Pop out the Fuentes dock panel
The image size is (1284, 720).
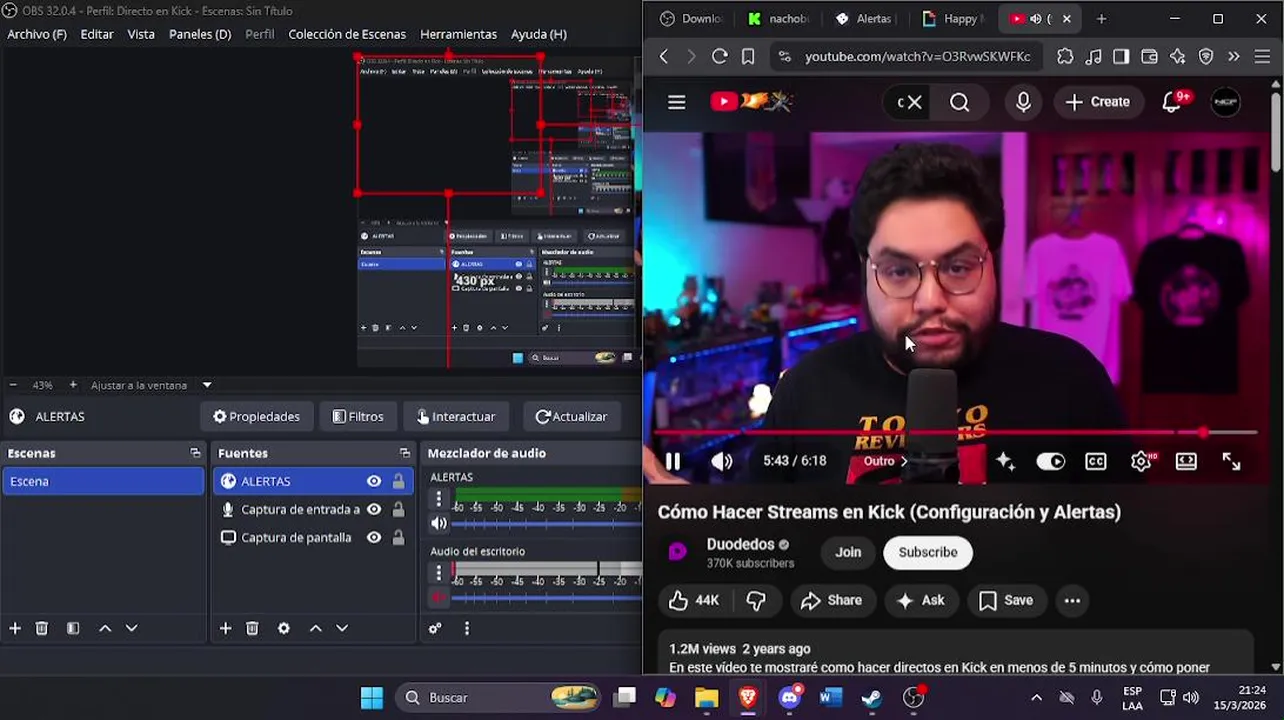405,453
